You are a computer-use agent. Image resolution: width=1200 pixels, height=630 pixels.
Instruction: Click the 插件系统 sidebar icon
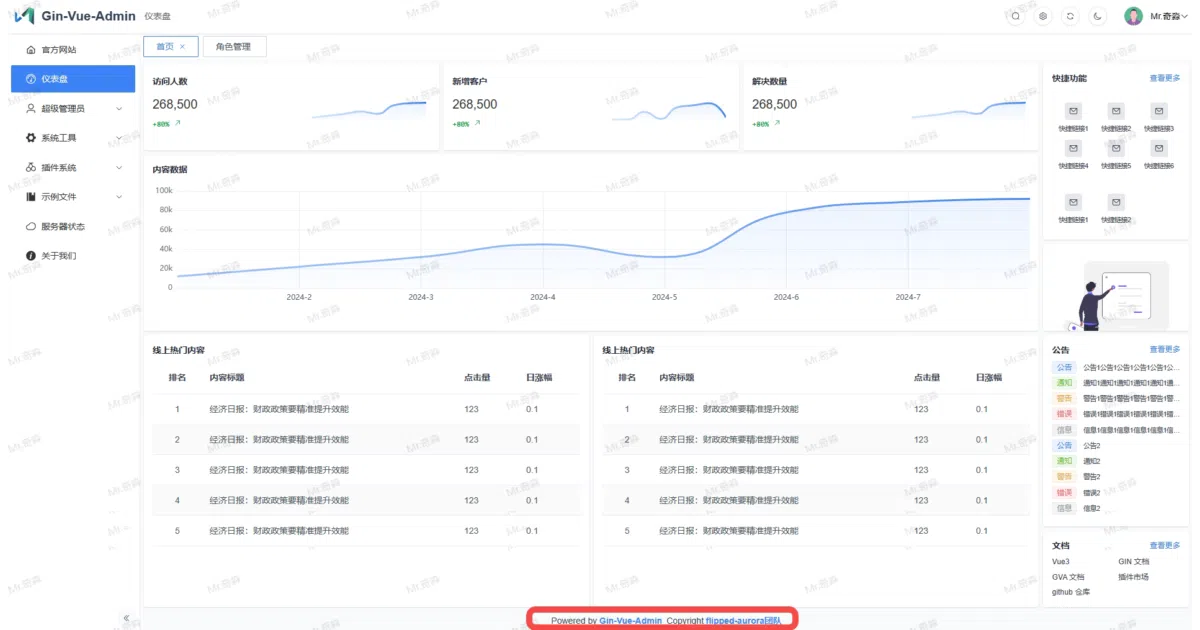tap(31, 167)
